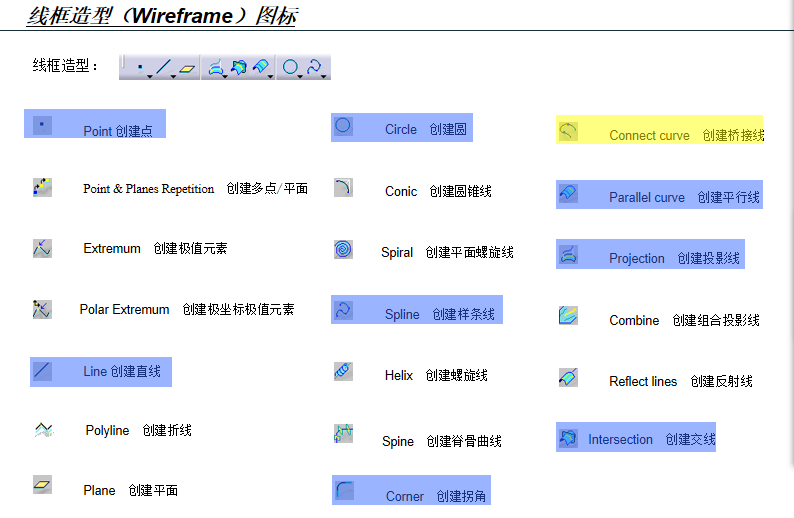
Task: Click the 'Point 创建点' label
Action: tap(118, 131)
